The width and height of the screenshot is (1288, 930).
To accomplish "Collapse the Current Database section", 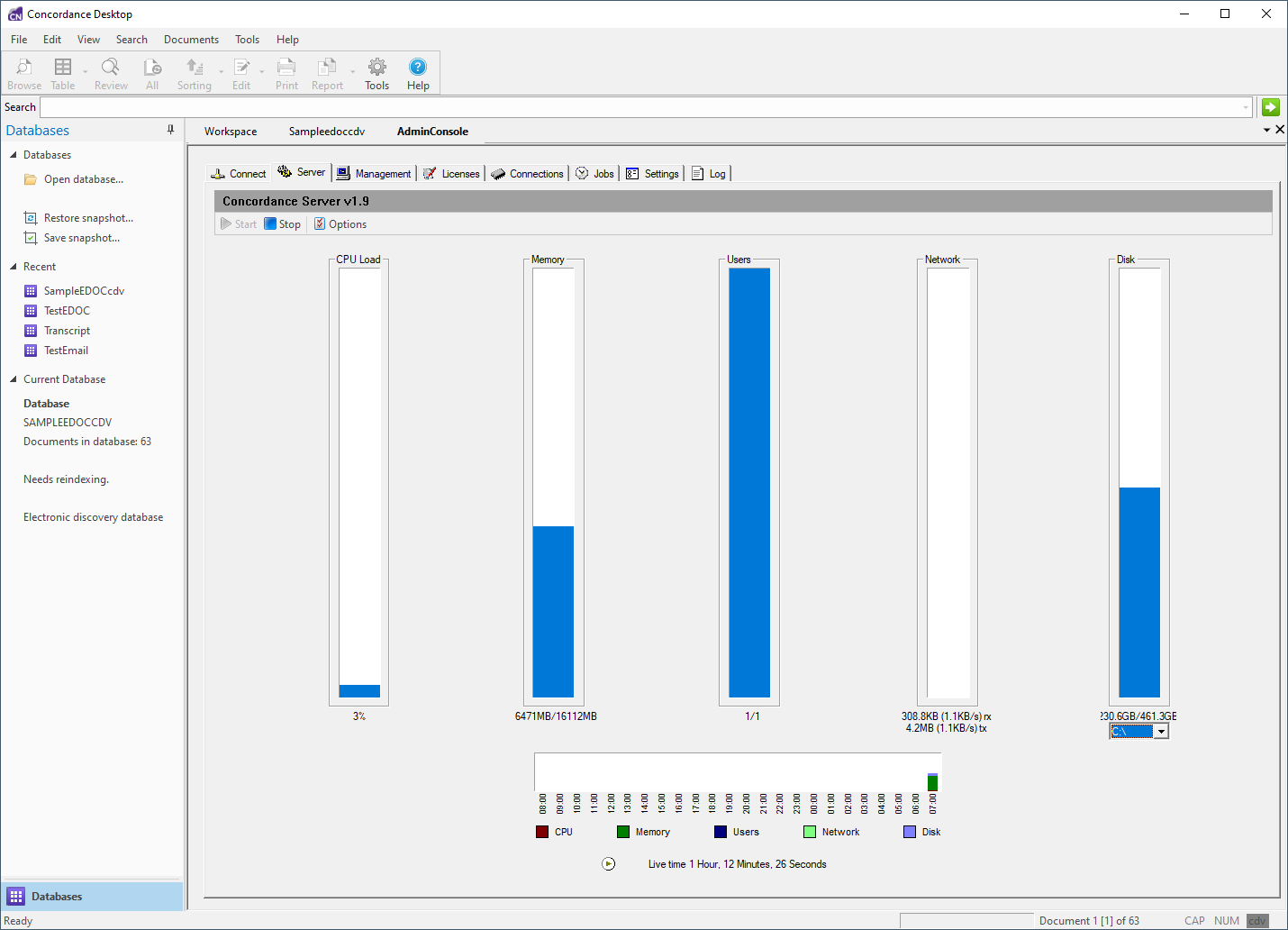I will [14, 379].
